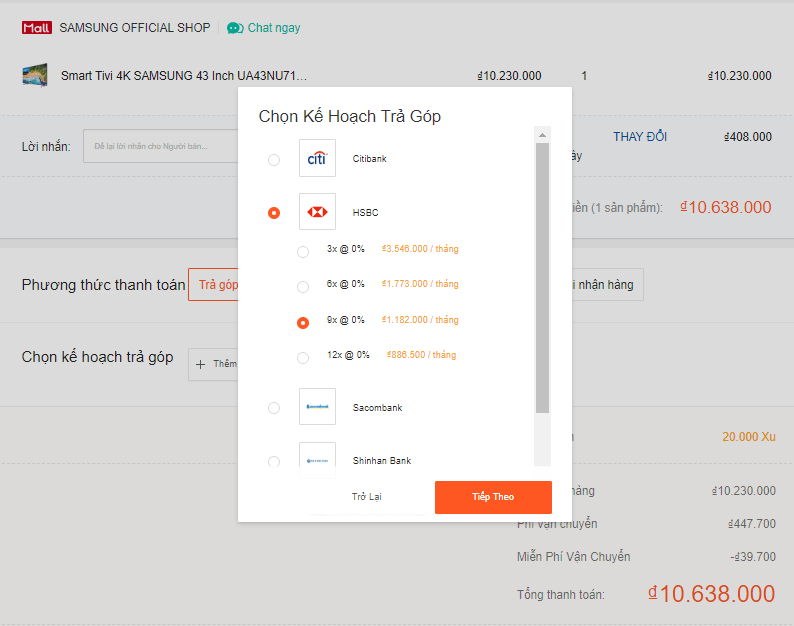Select the 12x @ 0% installment plan
The width and height of the screenshot is (794, 626).
(x=303, y=357)
